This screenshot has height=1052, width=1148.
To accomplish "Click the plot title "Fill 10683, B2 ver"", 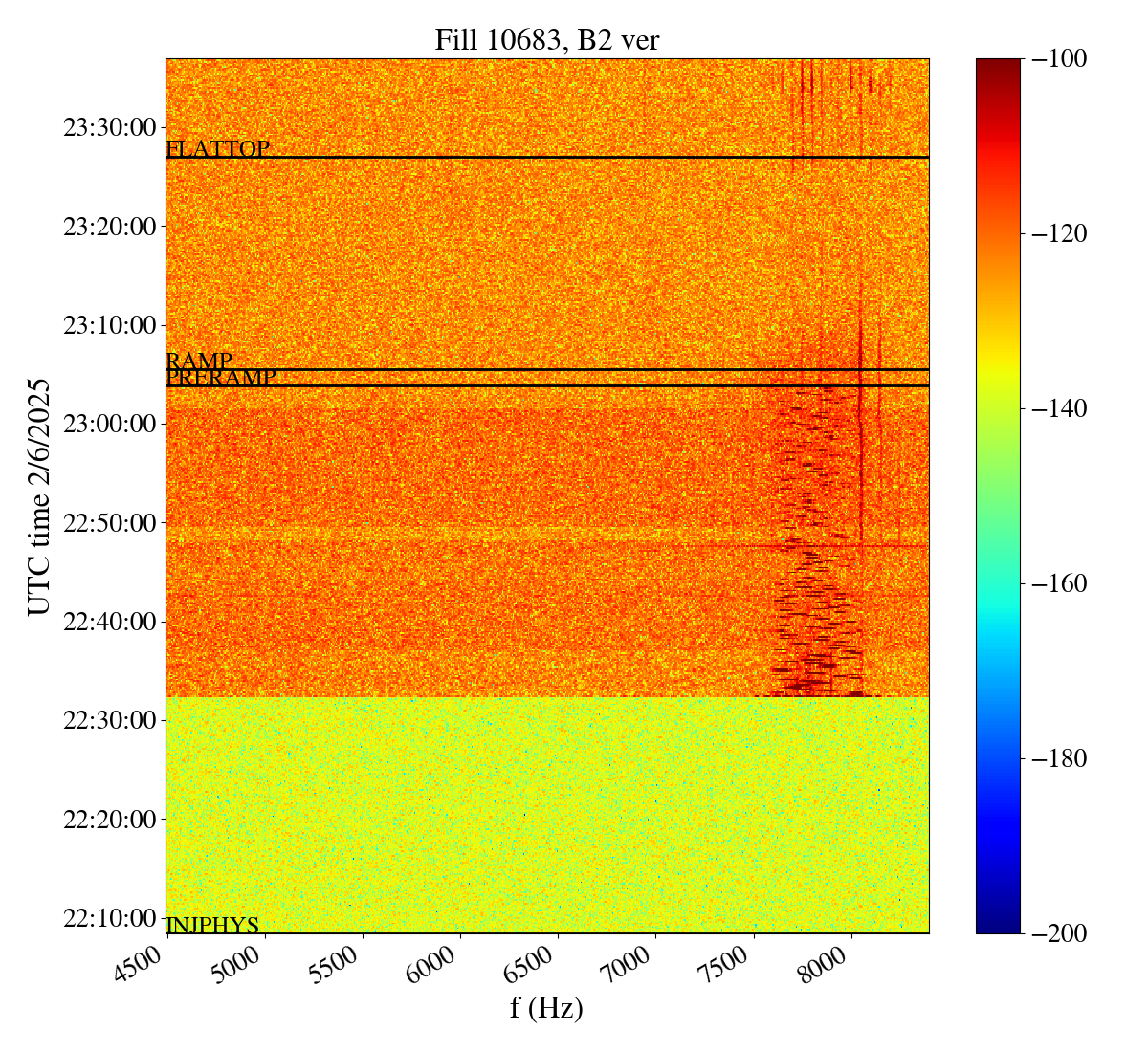I will 546,39.
